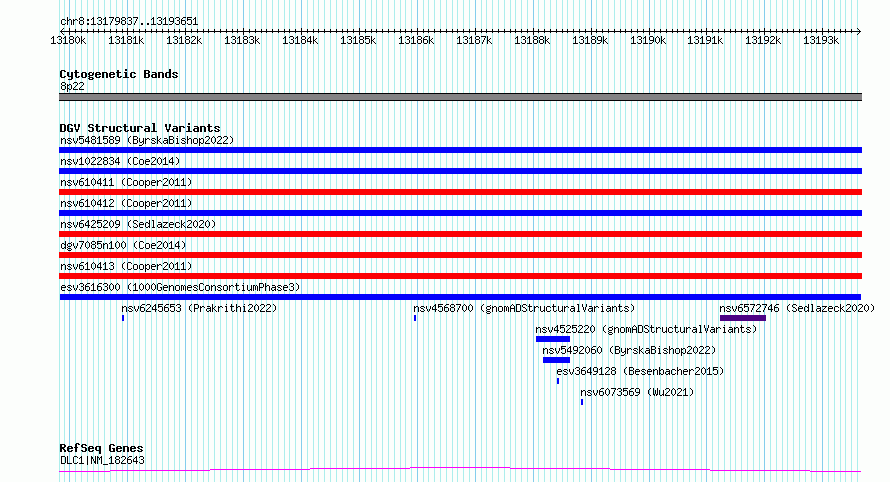Select the red nsv6425209 variant bar
Screen dimensions: 890x482
[x=460, y=234]
